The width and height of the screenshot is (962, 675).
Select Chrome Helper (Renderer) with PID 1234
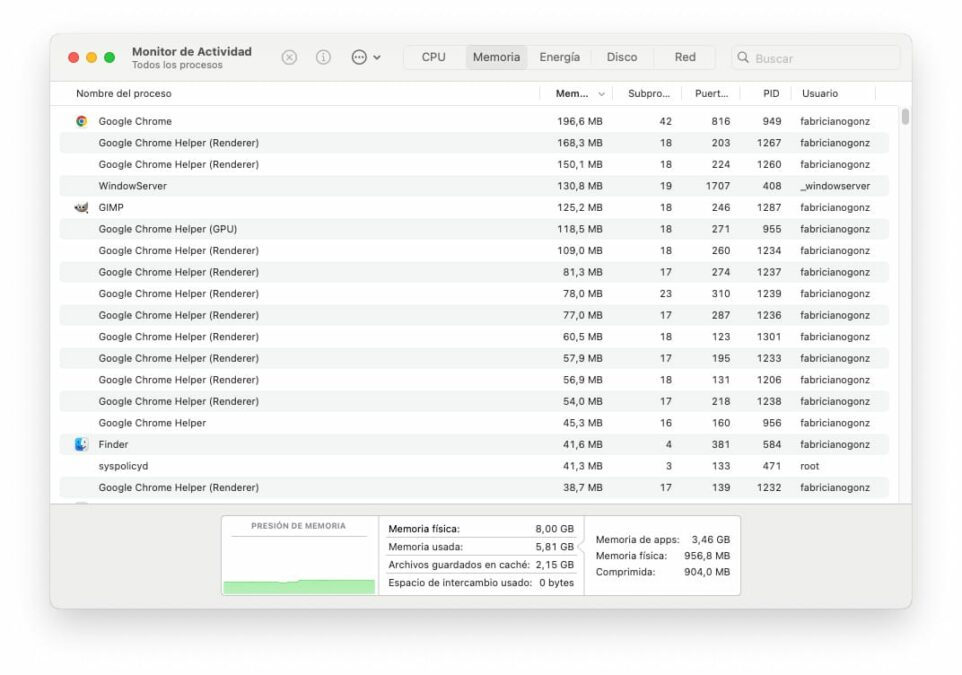point(474,250)
